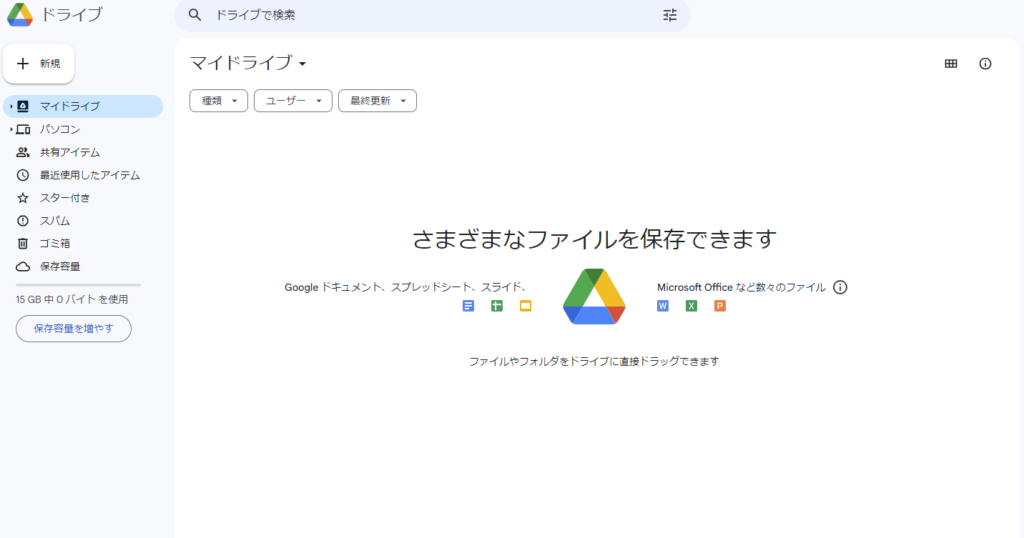Click the search magnifier icon

pyautogui.click(x=195, y=14)
